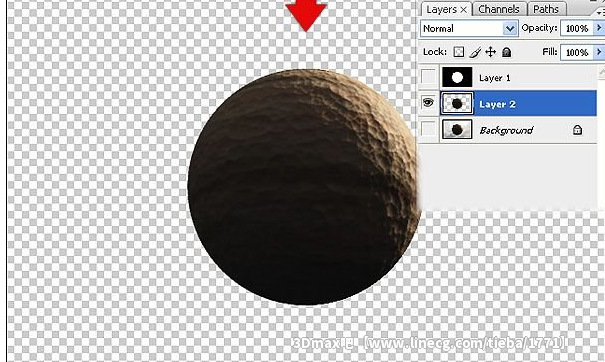Show the Background layer visibility box
605x362 pixels.
(428, 129)
